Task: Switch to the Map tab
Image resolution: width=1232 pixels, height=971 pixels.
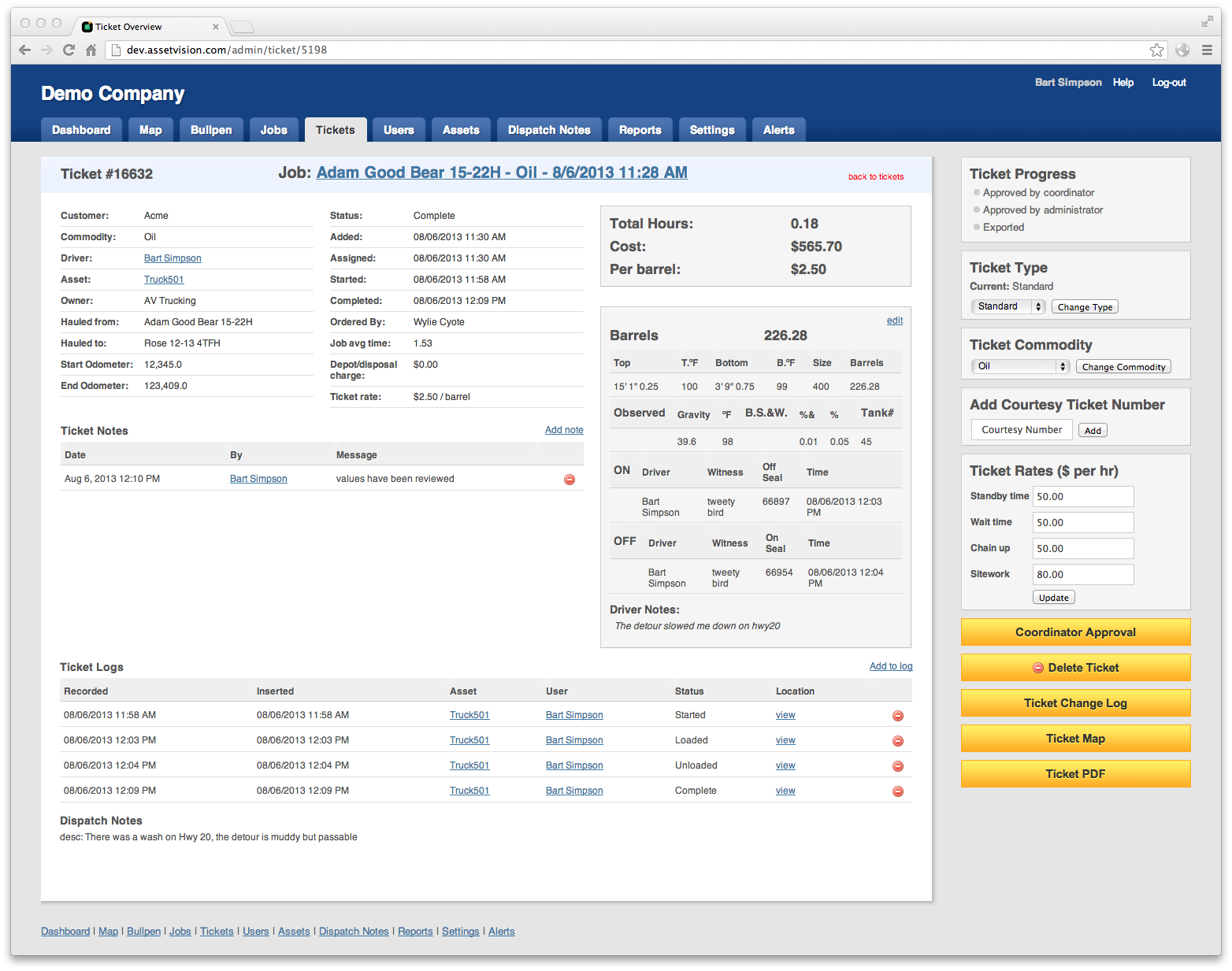Action: point(150,130)
